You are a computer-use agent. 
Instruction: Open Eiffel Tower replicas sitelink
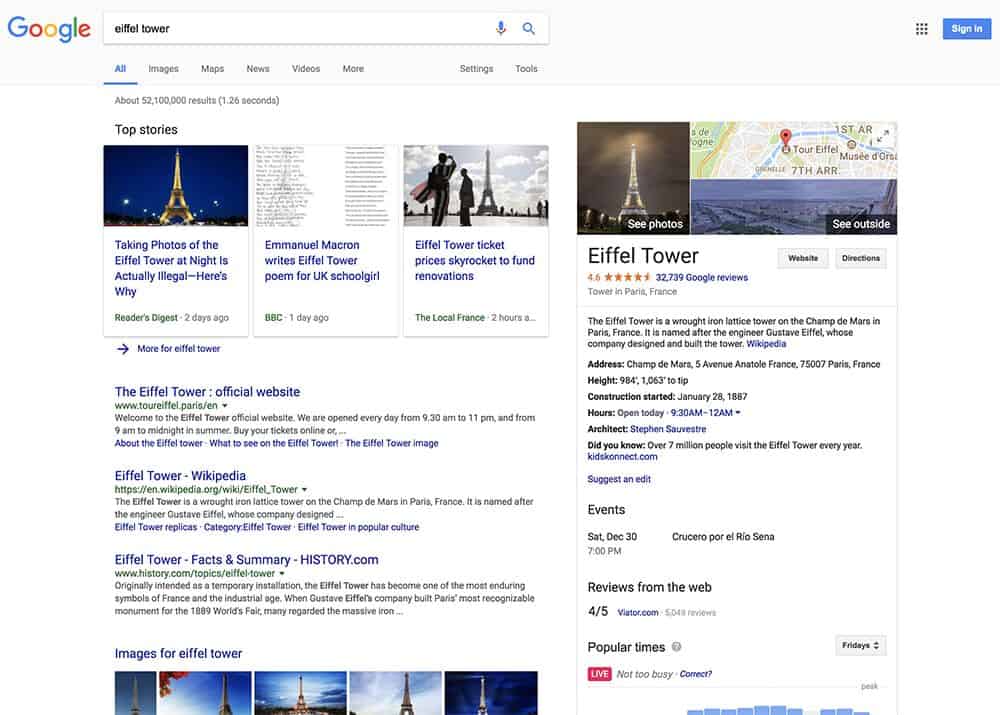[x=156, y=527]
